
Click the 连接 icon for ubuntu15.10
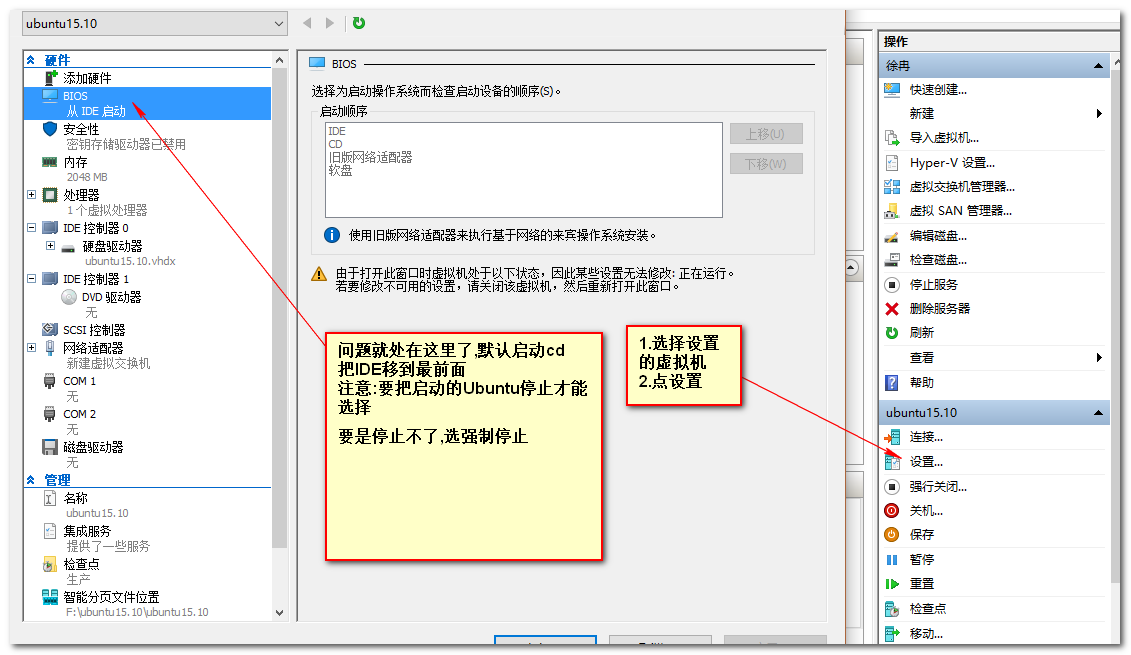click(x=892, y=437)
